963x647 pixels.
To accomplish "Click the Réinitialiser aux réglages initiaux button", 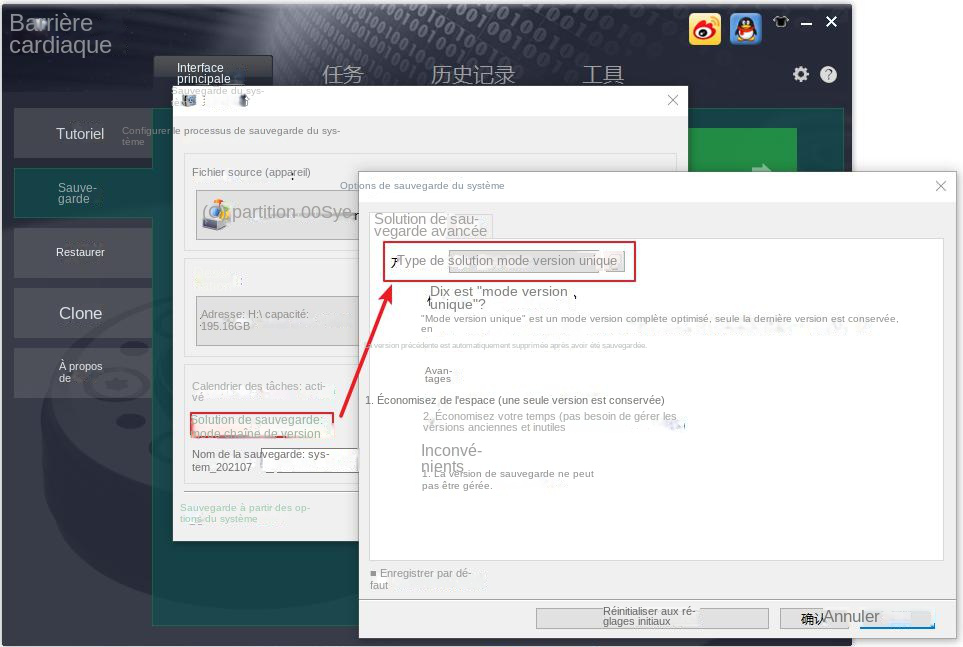I will click(x=651, y=617).
